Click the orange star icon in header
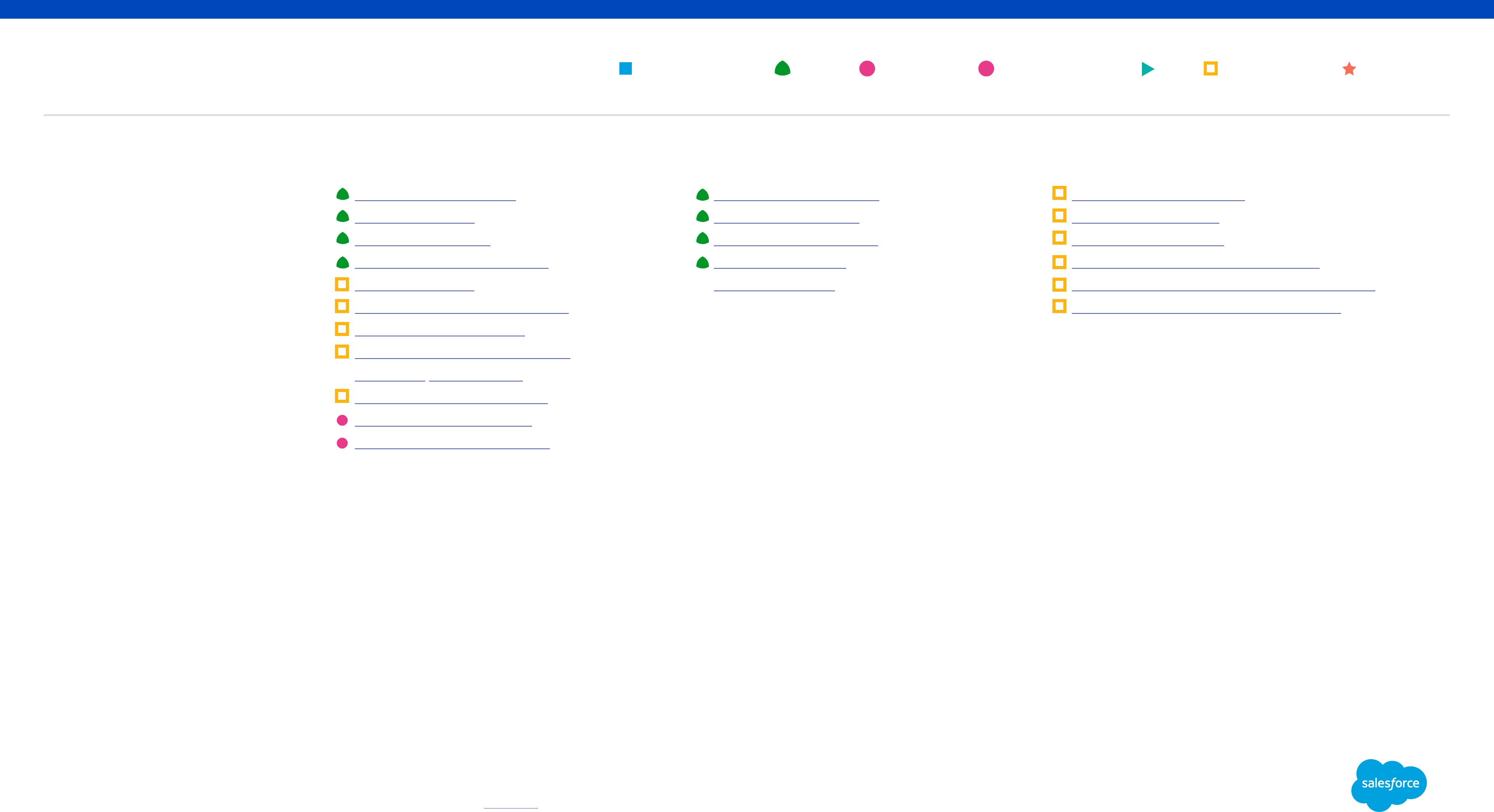Viewport: 1494px width, 812px height. (1349, 69)
